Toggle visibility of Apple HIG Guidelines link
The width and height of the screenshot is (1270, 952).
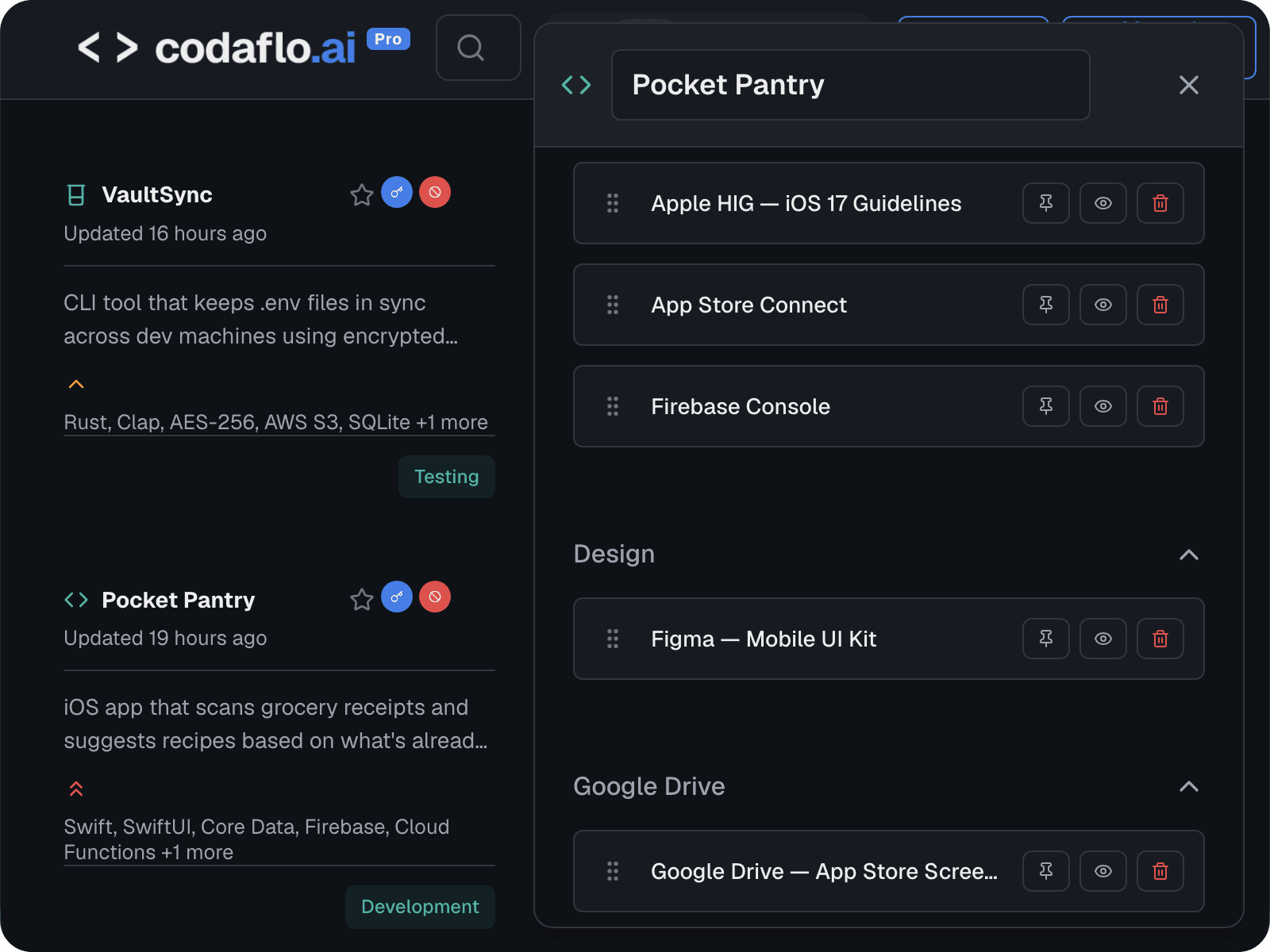click(1103, 203)
